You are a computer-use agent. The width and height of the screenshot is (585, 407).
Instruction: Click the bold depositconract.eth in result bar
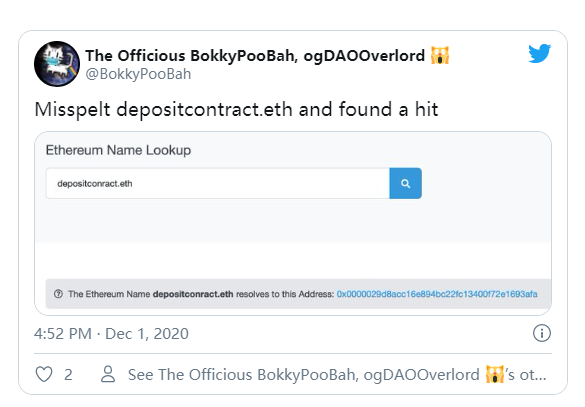[193, 294]
